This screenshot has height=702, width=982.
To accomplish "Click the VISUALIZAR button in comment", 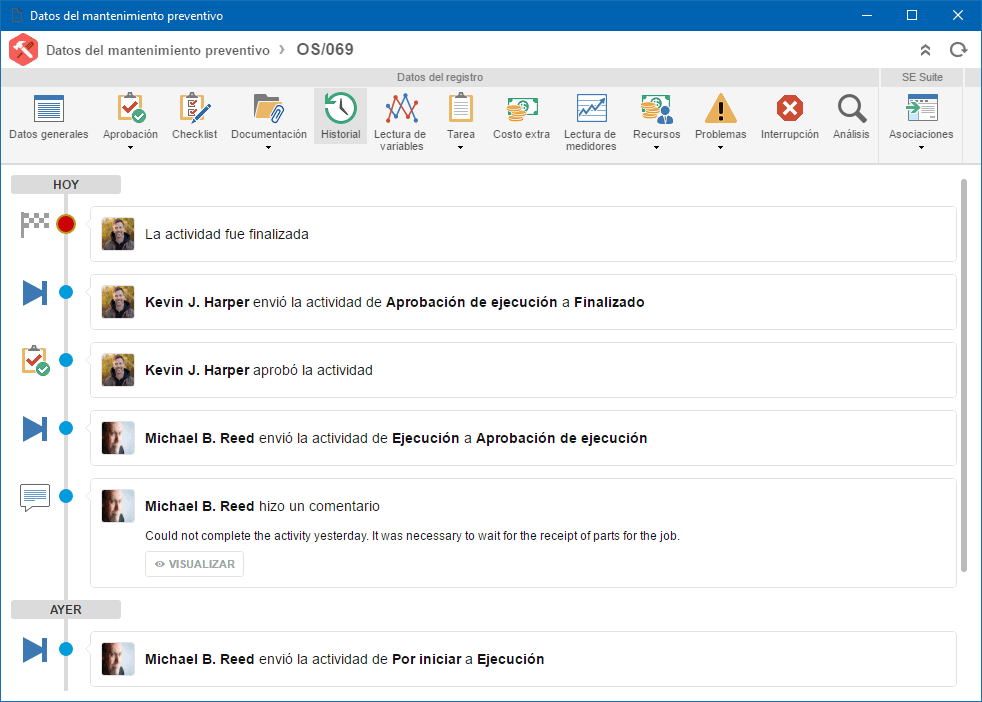I will (195, 564).
